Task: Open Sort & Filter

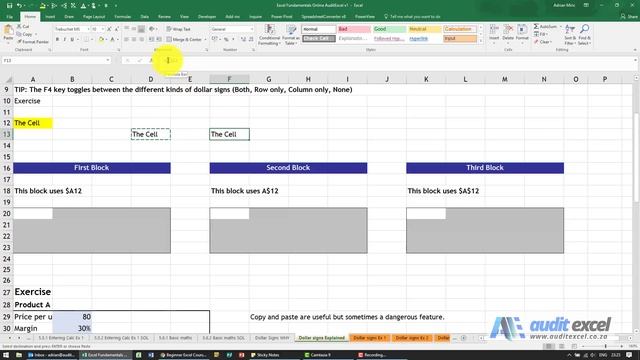Action: click(570, 35)
